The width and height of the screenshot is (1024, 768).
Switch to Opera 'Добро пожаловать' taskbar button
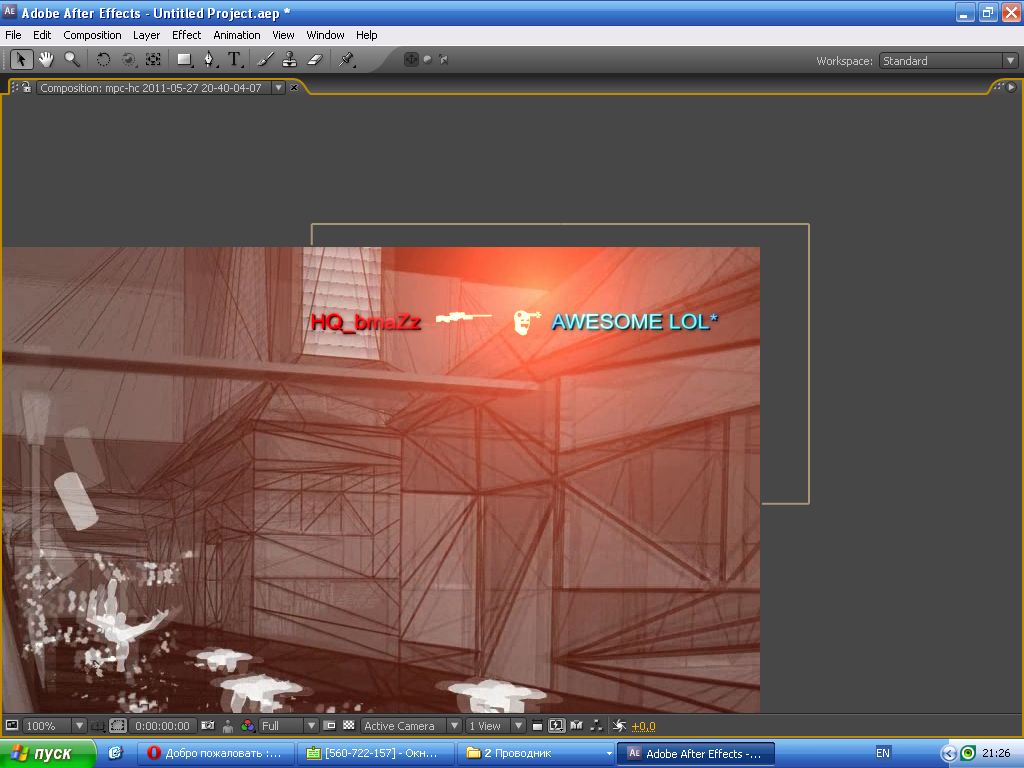pyautogui.click(x=216, y=754)
